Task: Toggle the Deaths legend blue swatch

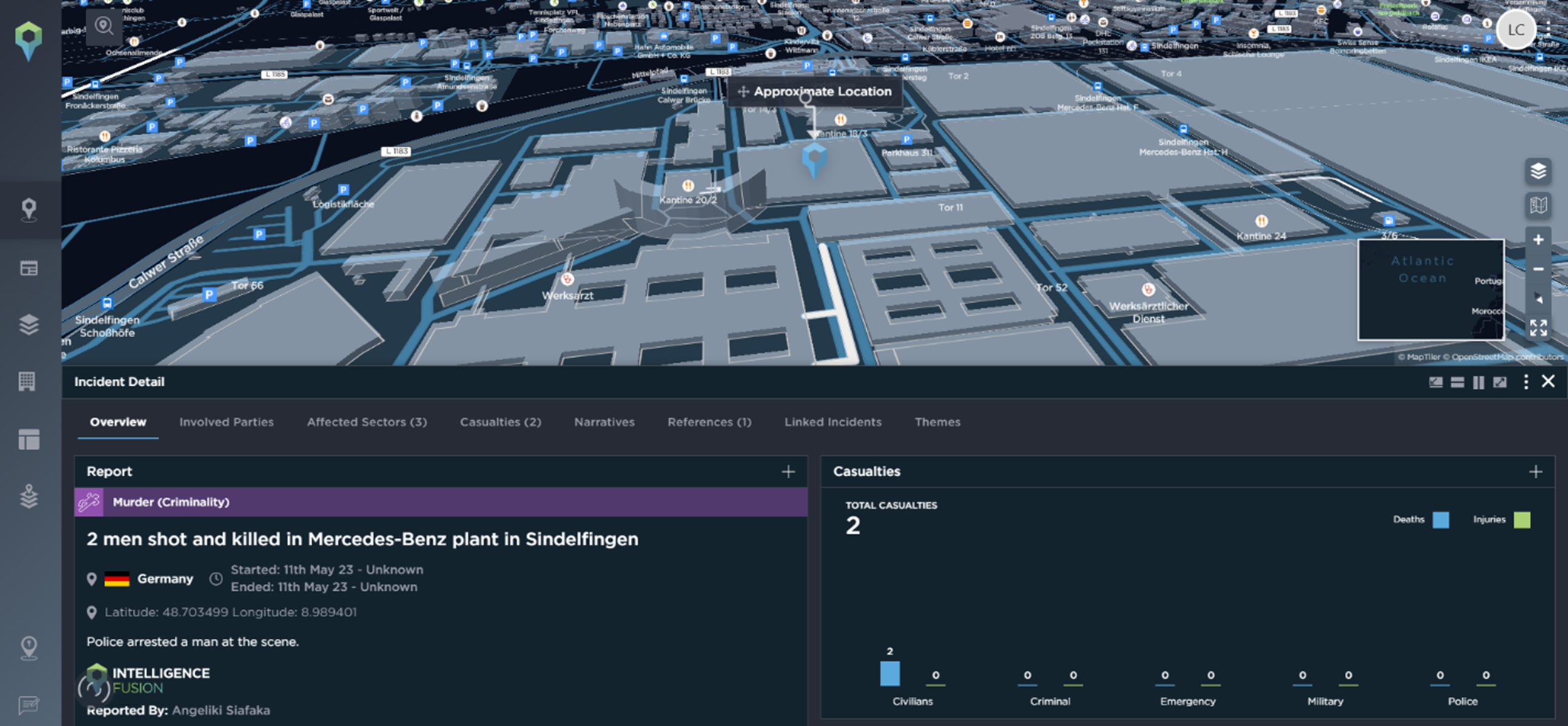Action: [x=1440, y=520]
